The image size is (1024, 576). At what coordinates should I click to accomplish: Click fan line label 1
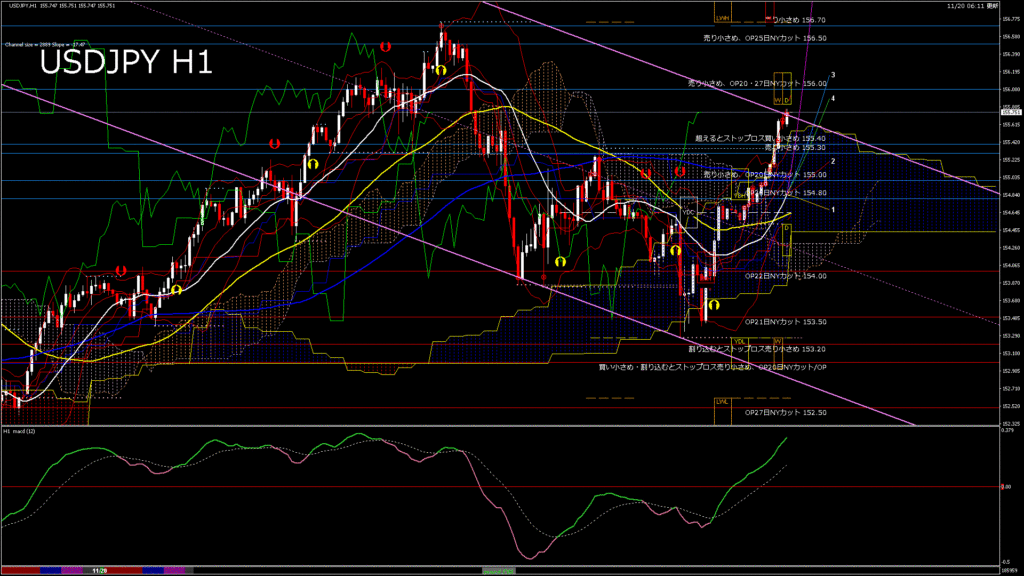833,210
